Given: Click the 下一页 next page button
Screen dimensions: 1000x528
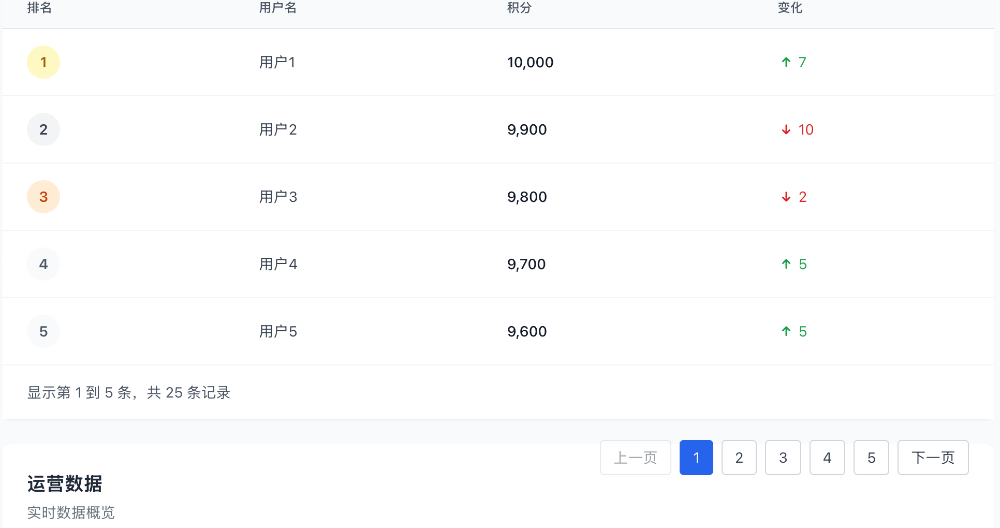Looking at the screenshot, I should click(933, 458).
